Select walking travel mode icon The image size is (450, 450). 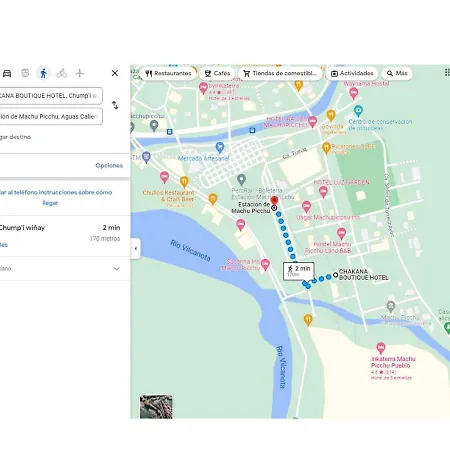43,73
